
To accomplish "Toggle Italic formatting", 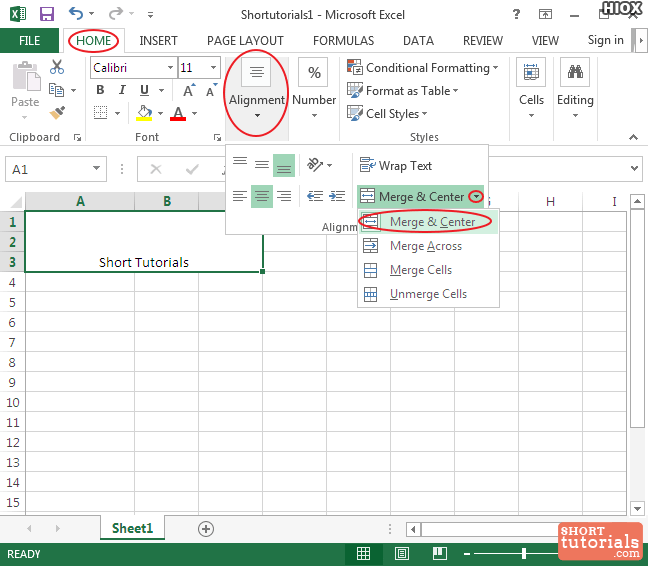I will point(122,90).
